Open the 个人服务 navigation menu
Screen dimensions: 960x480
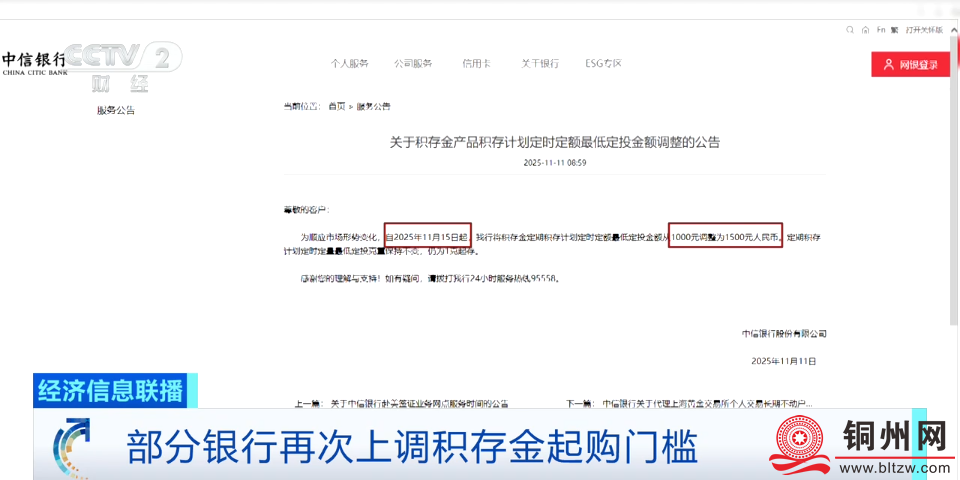(x=350, y=63)
